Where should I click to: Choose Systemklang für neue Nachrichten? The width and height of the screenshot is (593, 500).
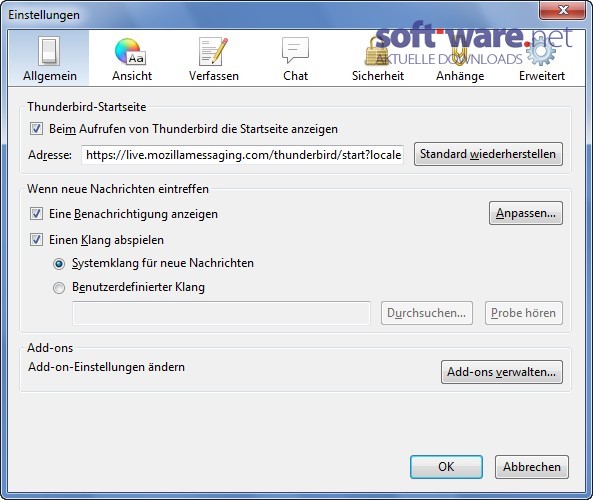coord(59,264)
